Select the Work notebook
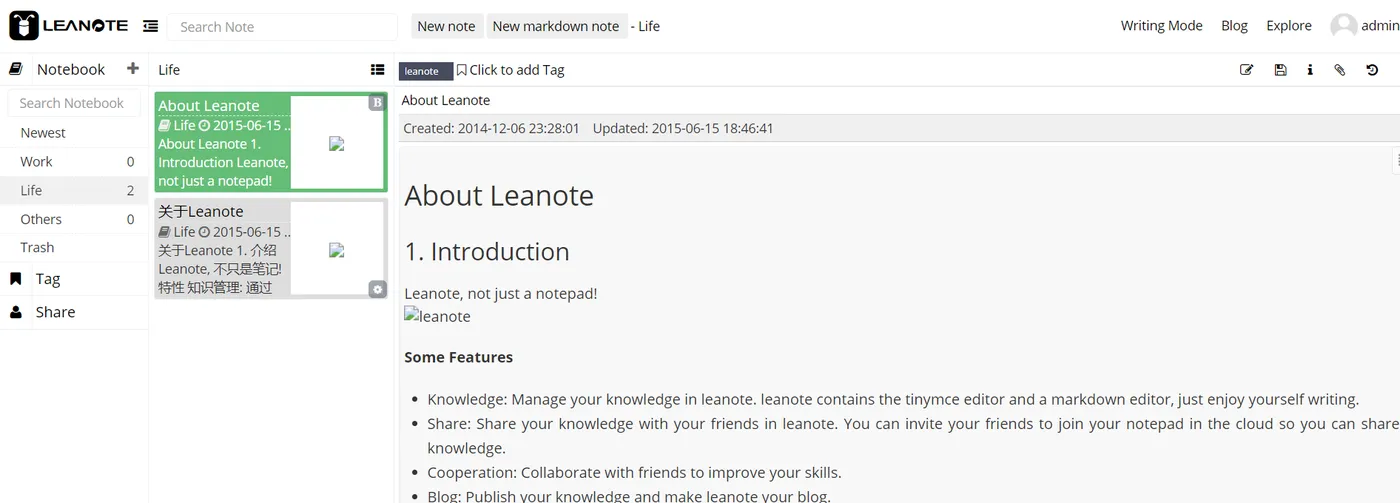 pos(37,161)
